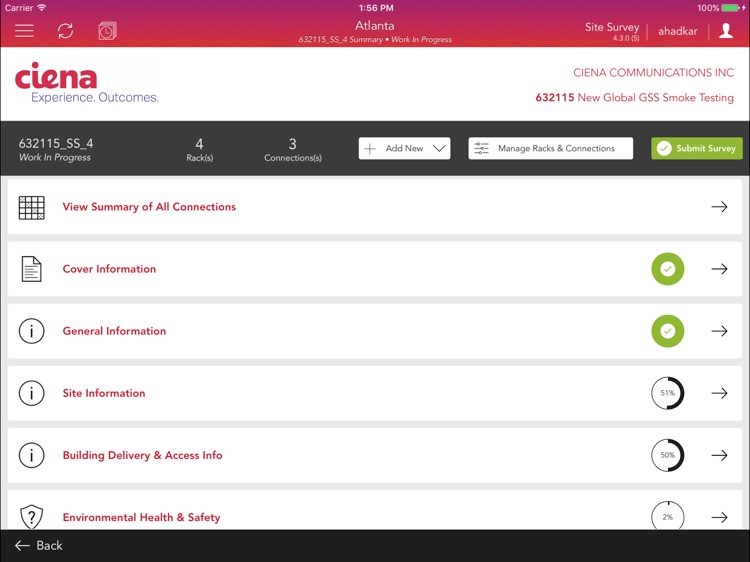Click the Atlanta title
750x562 pixels.
[x=375, y=25]
